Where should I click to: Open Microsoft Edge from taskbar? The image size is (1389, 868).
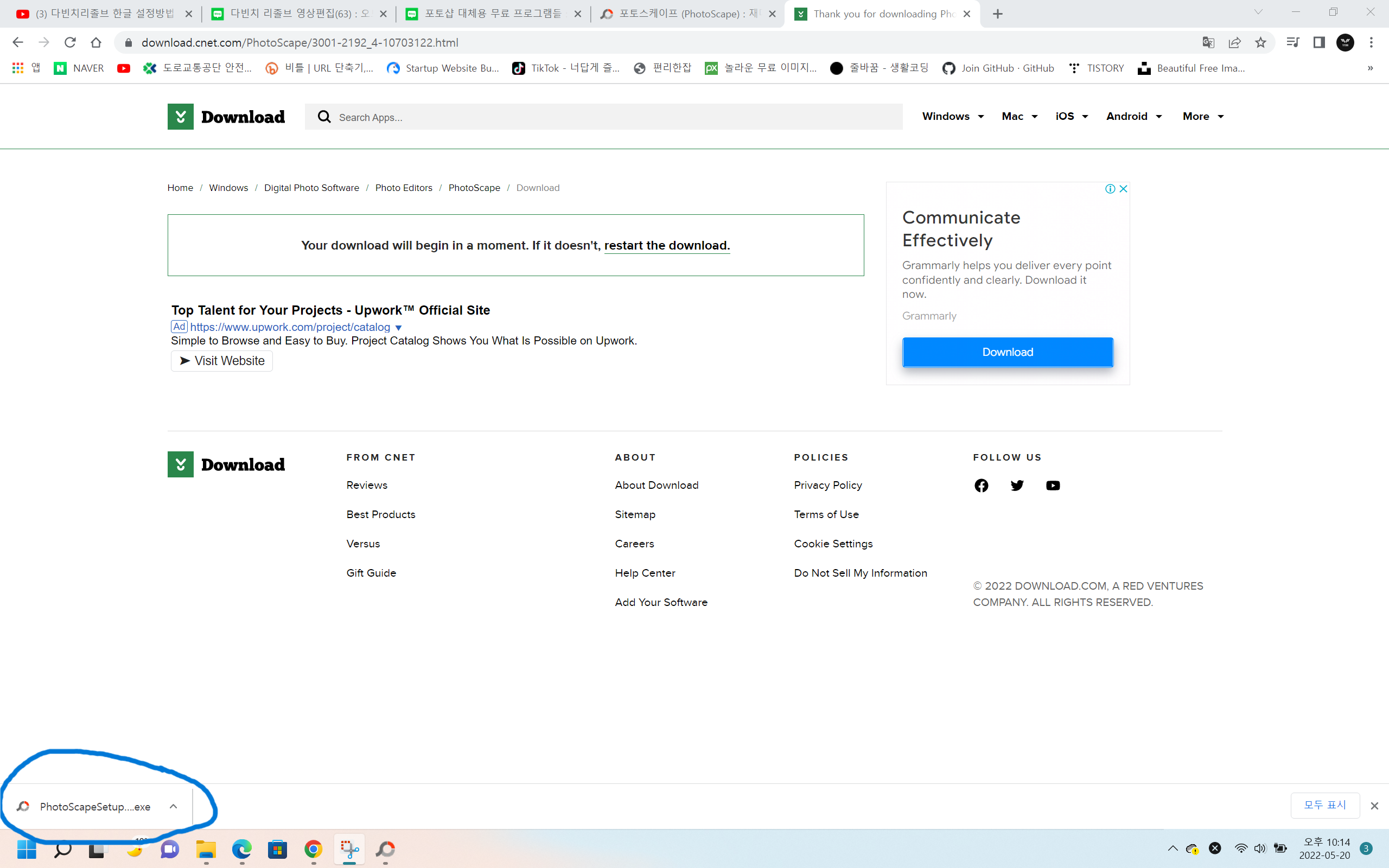241,849
